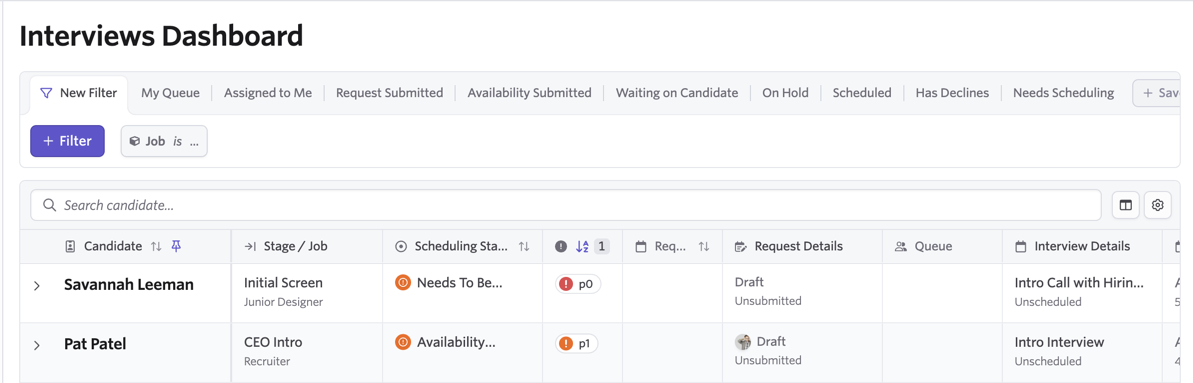Select the Waiting on Candidate tab
This screenshot has width=1193, height=383.
coord(677,93)
